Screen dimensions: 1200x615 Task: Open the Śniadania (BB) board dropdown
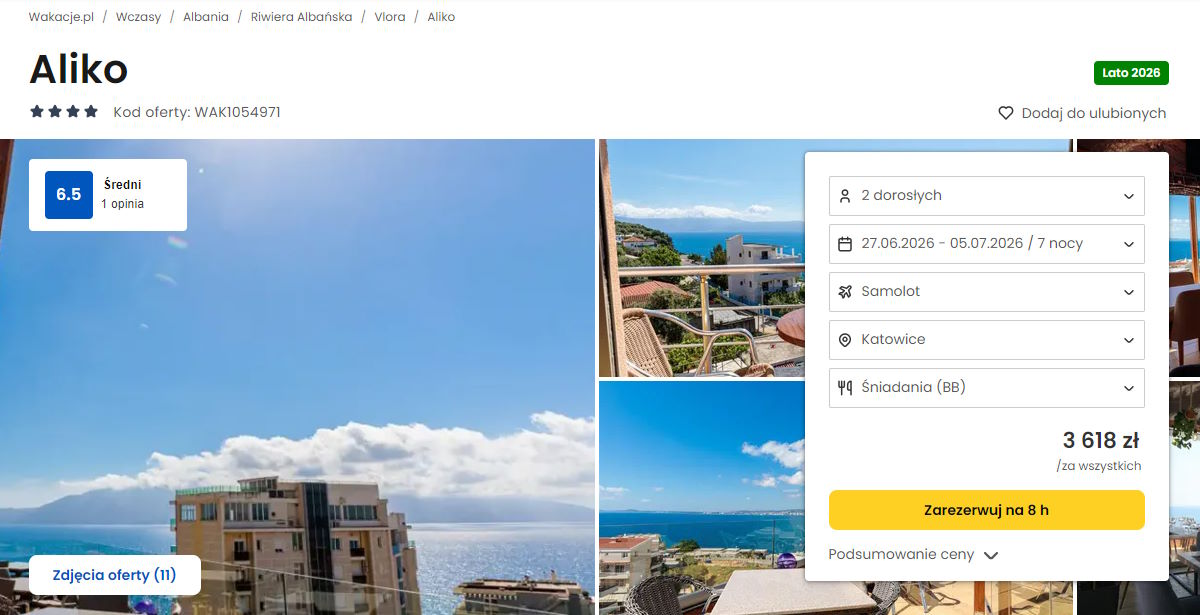click(x=987, y=388)
